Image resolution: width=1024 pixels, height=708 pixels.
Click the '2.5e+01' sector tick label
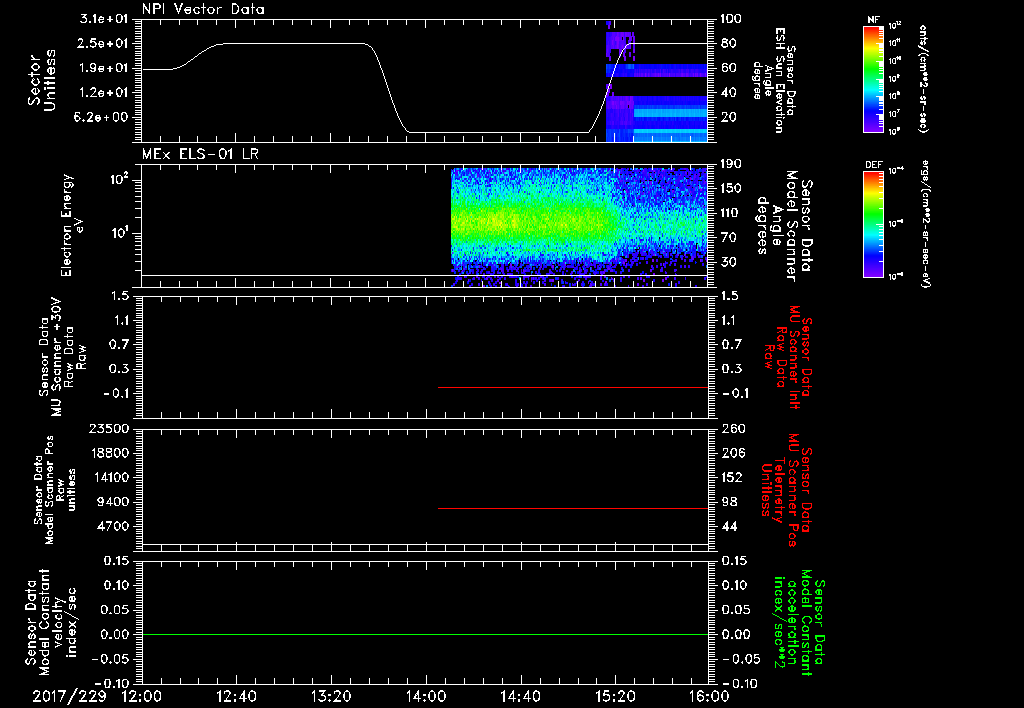pyautogui.click(x=104, y=43)
